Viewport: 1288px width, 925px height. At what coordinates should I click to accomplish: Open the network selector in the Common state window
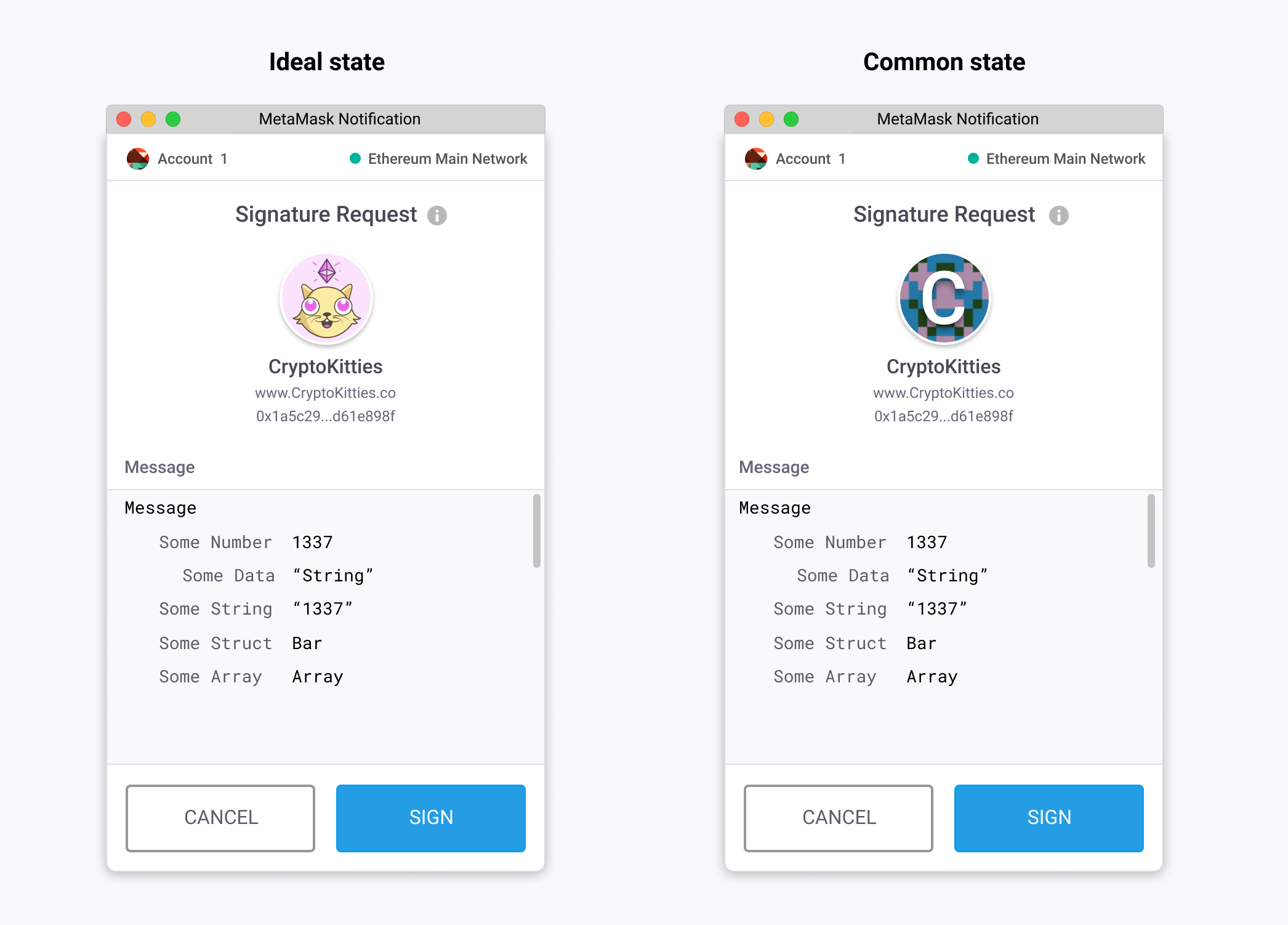pyautogui.click(x=1065, y=158)
